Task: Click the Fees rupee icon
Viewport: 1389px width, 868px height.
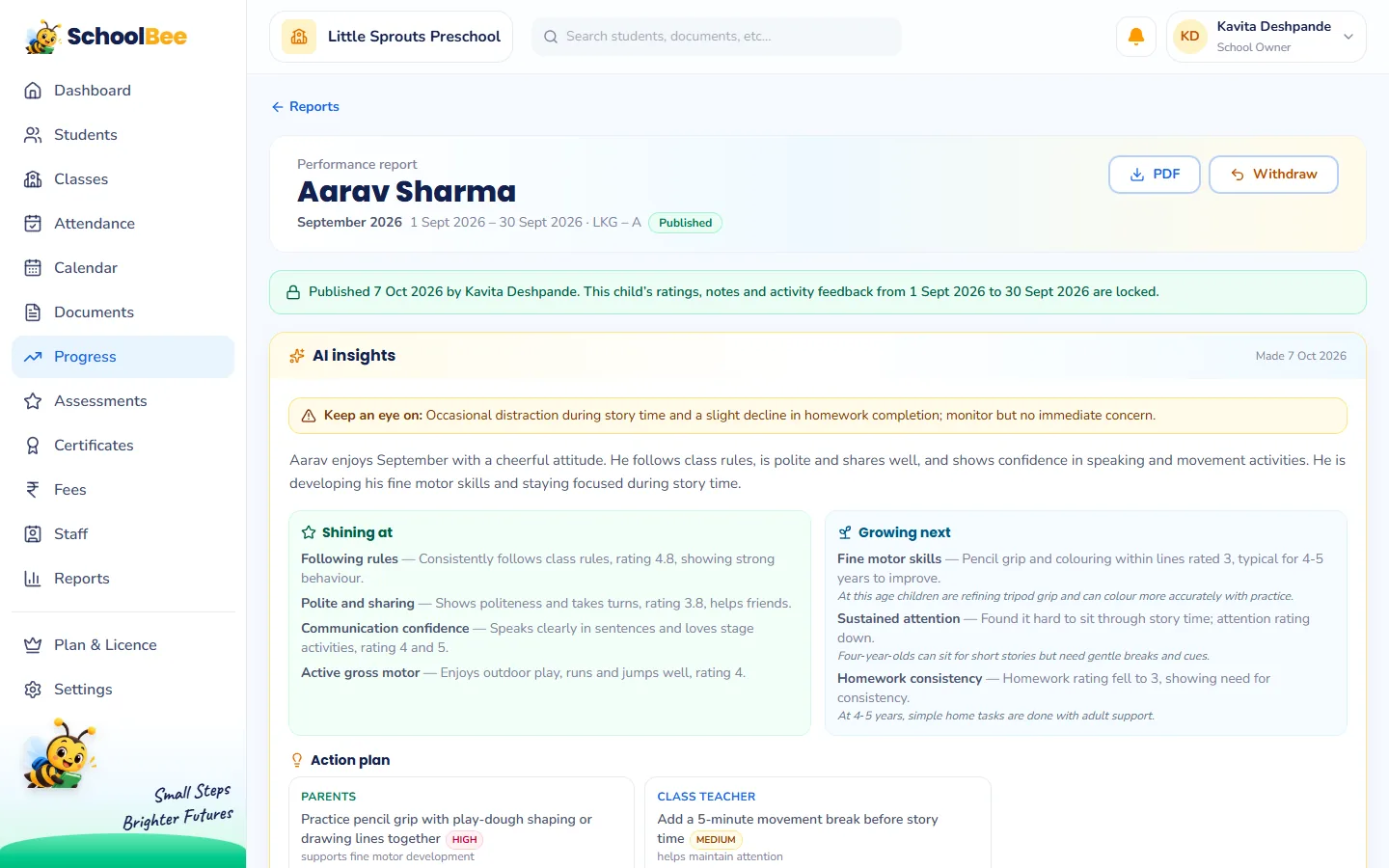Action: (33, 490)
